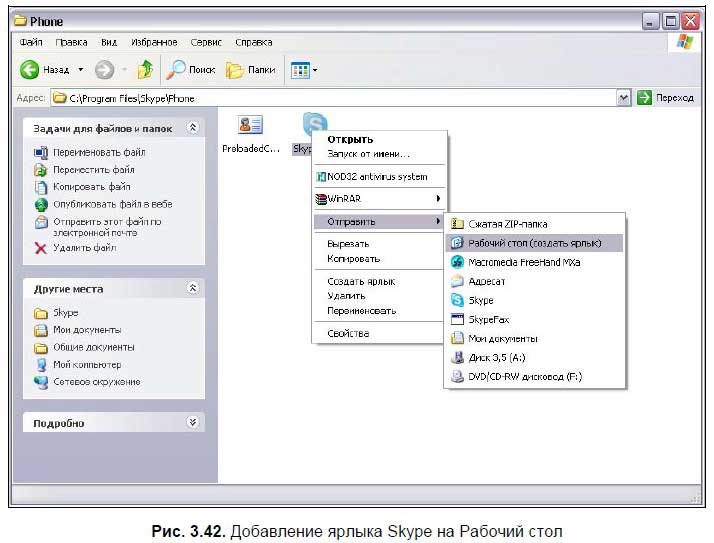
Task: Expand the Подробно details panel
Action: [x=193, y=423]
